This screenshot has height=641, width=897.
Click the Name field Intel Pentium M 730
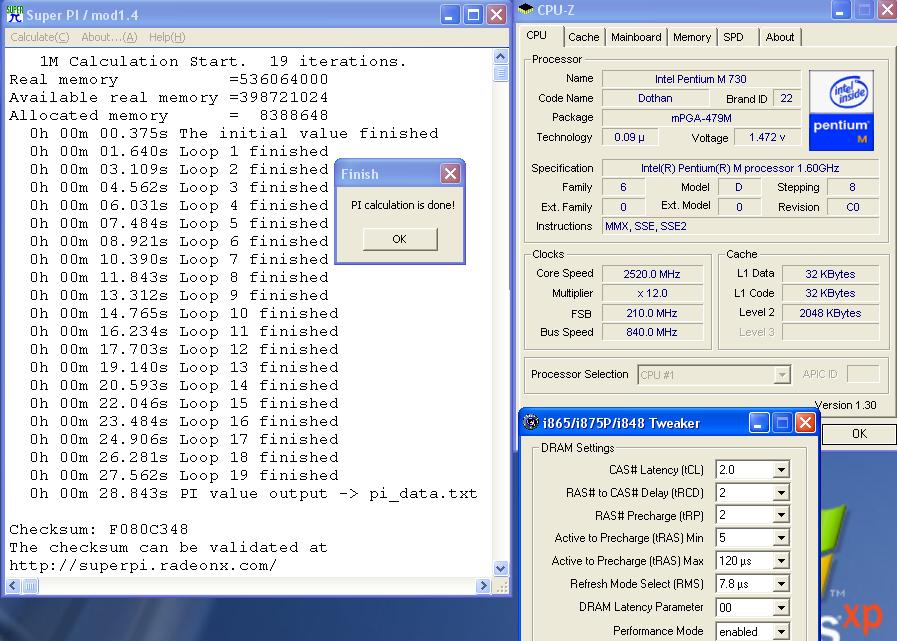point(701,79)
